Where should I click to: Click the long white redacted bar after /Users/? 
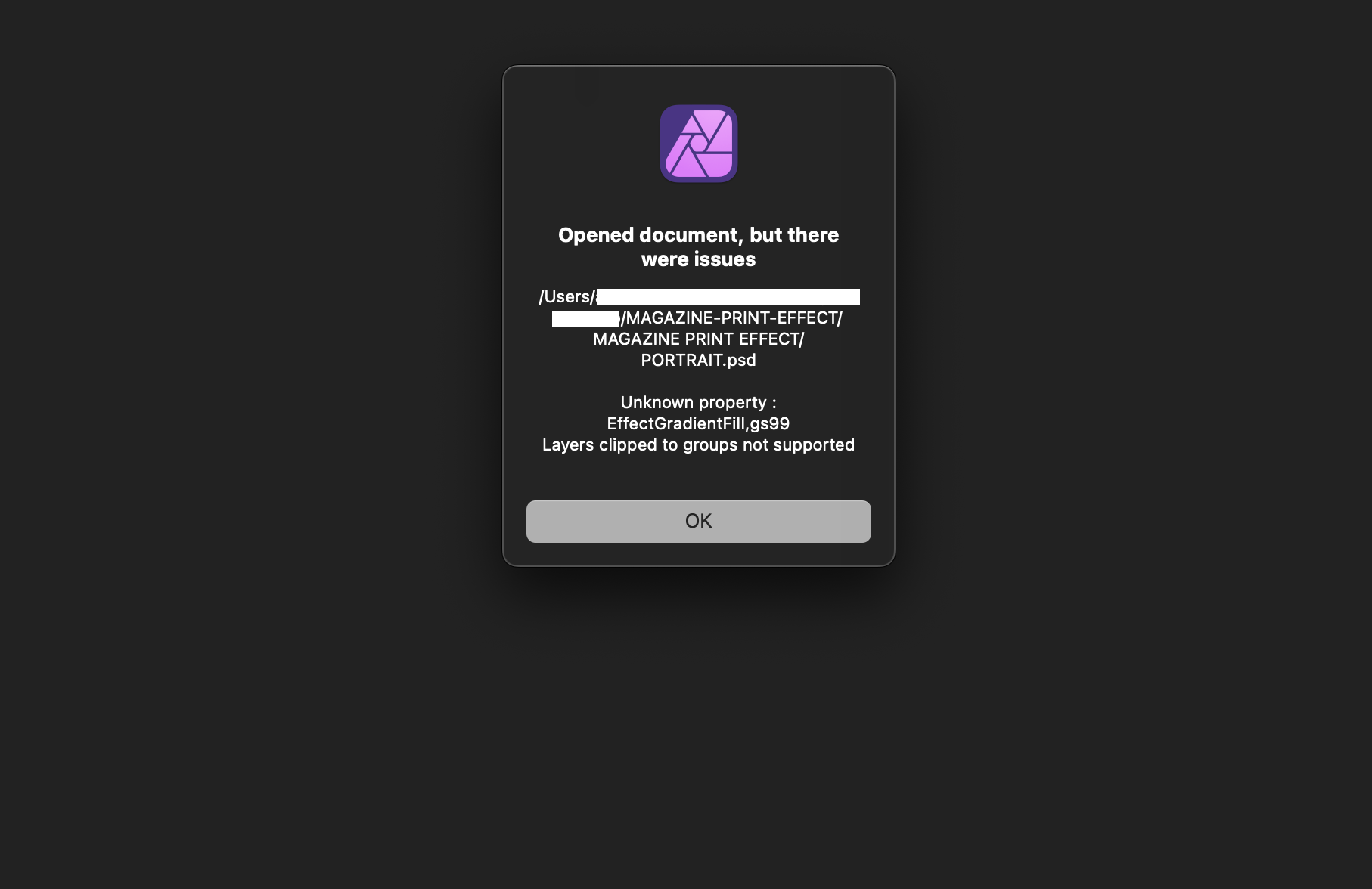click(x=728, y=297)
